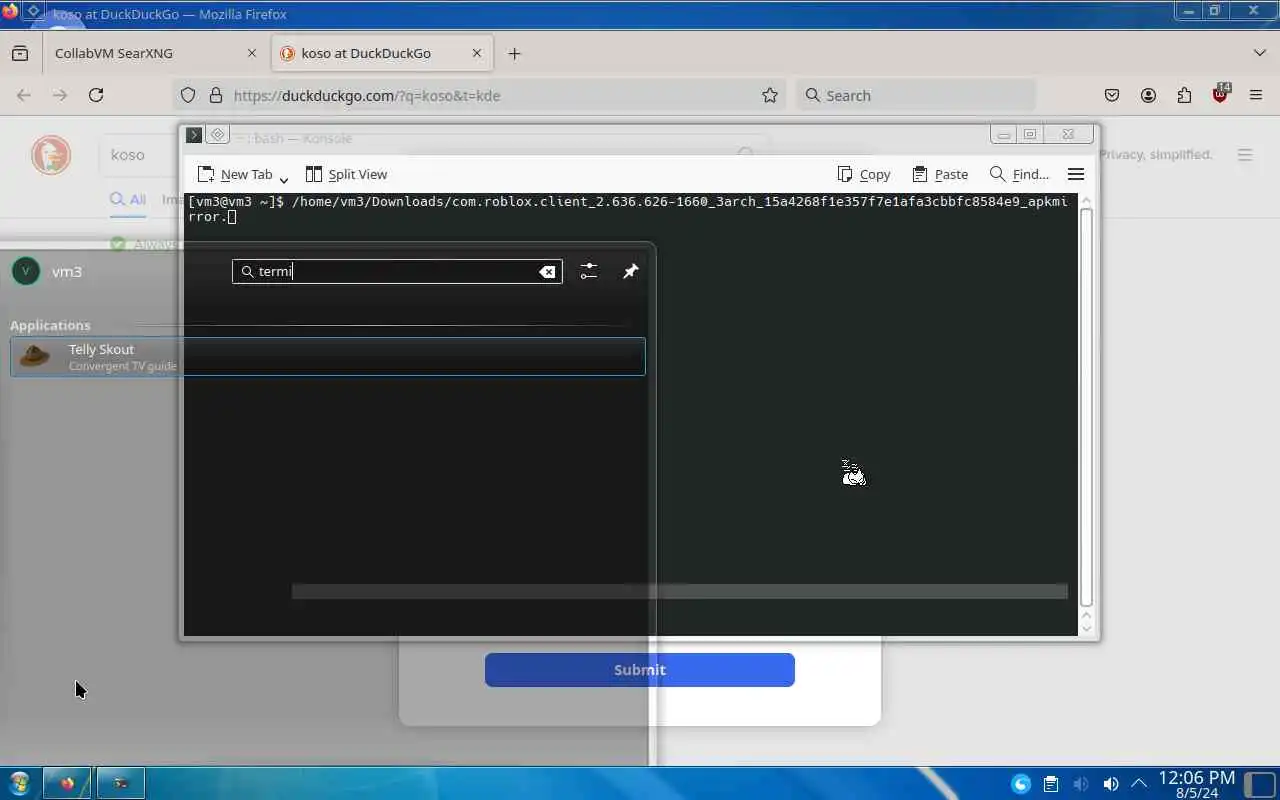Open Find in Konsole toolbar
1280x800 pixels.
pyautogui.click(x=1019, y=174)
